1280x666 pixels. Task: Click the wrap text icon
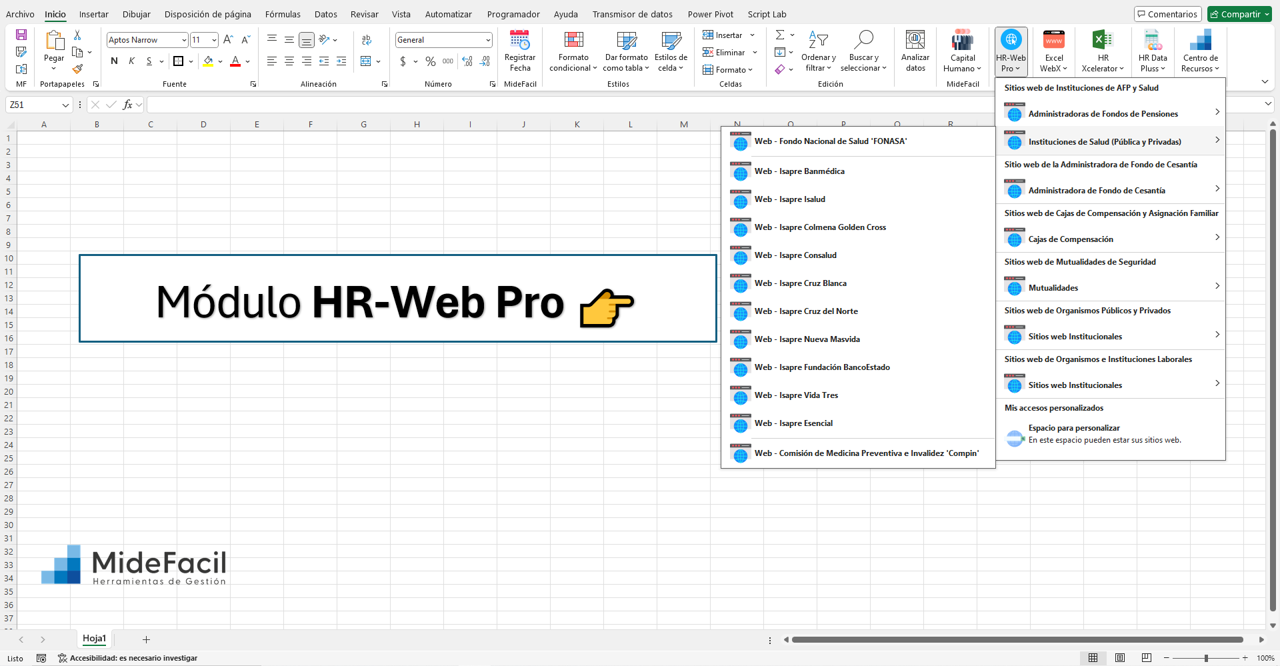click(x=367, y=40)
